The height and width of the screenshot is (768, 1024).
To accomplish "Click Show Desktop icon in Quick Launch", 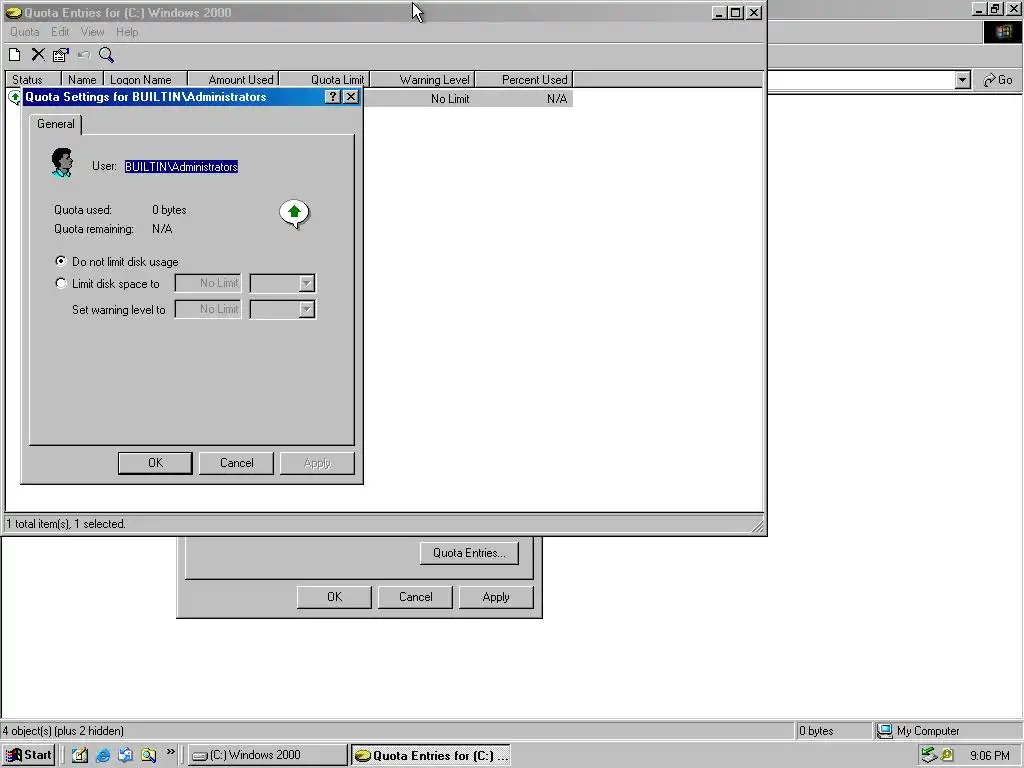I will [x=80, y=755].
